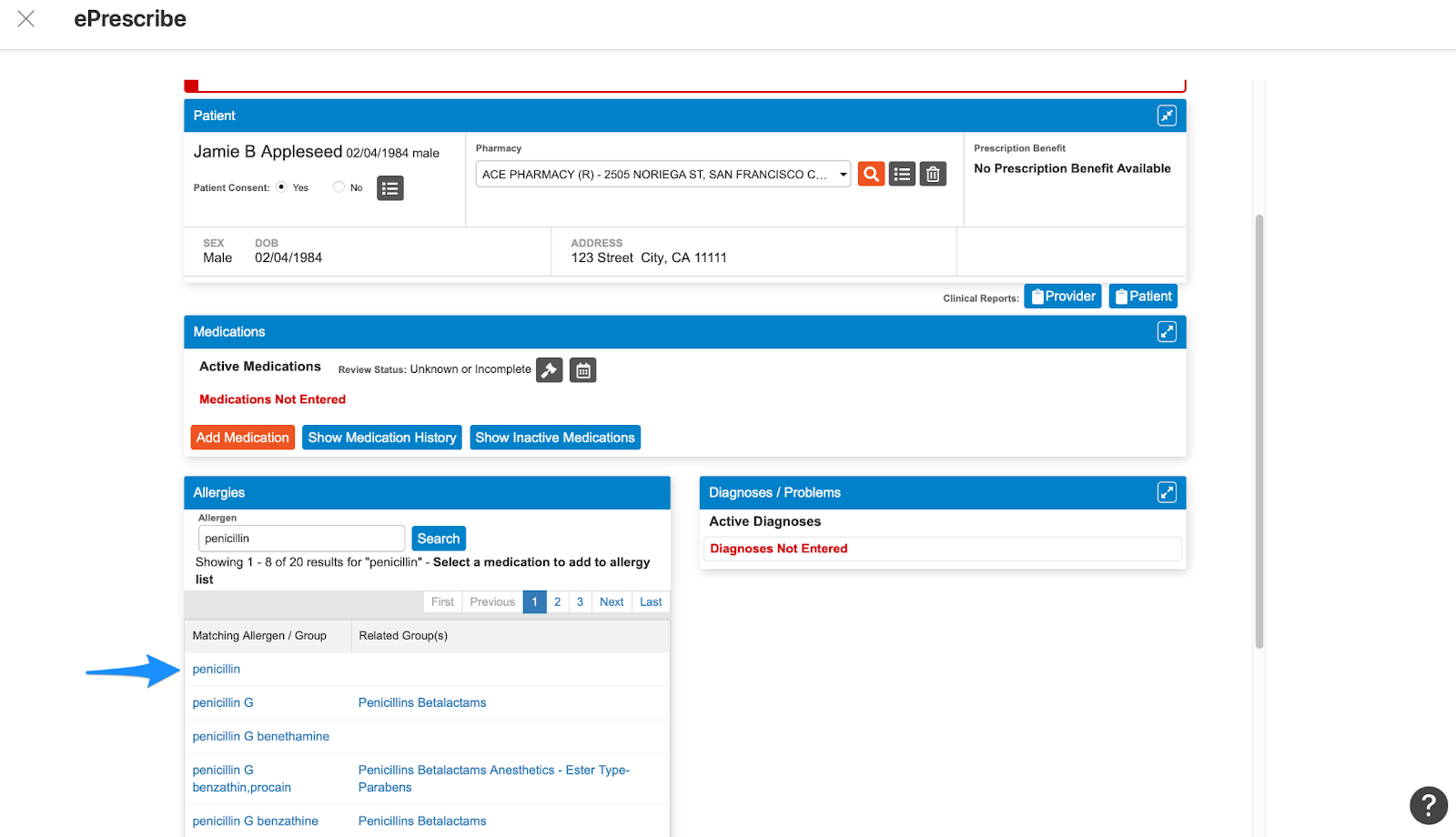Collapse the Patient panel
The height and width of the screenshot is (837, 1456).
(1167, 116)
